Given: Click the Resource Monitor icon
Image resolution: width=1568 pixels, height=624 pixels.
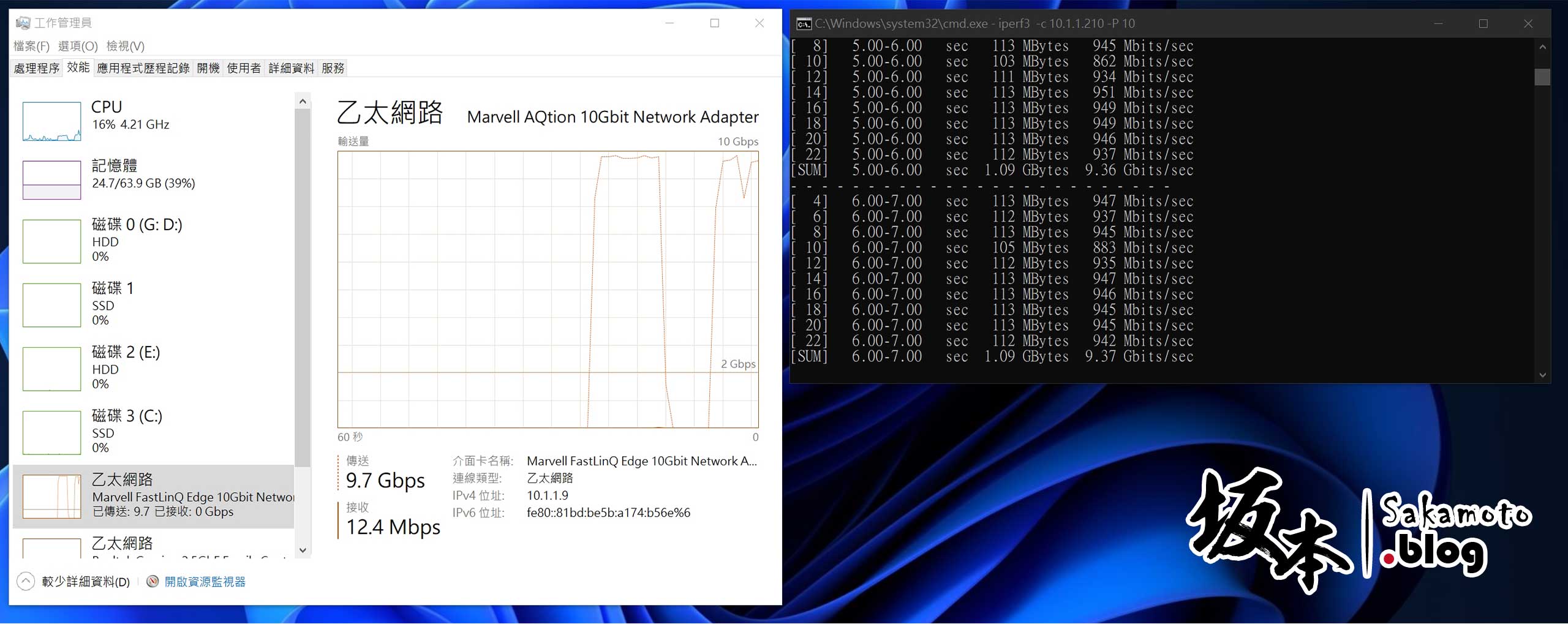Looking at the screenshot, I should coord(153,581).
